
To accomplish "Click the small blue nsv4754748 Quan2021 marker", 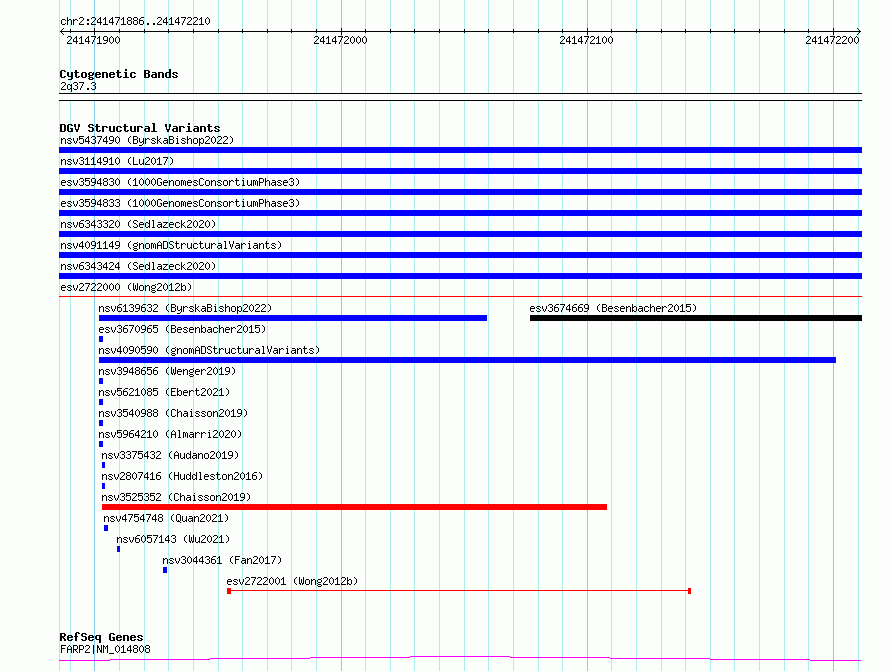I will pyautogui.click(x=106, y=528).
